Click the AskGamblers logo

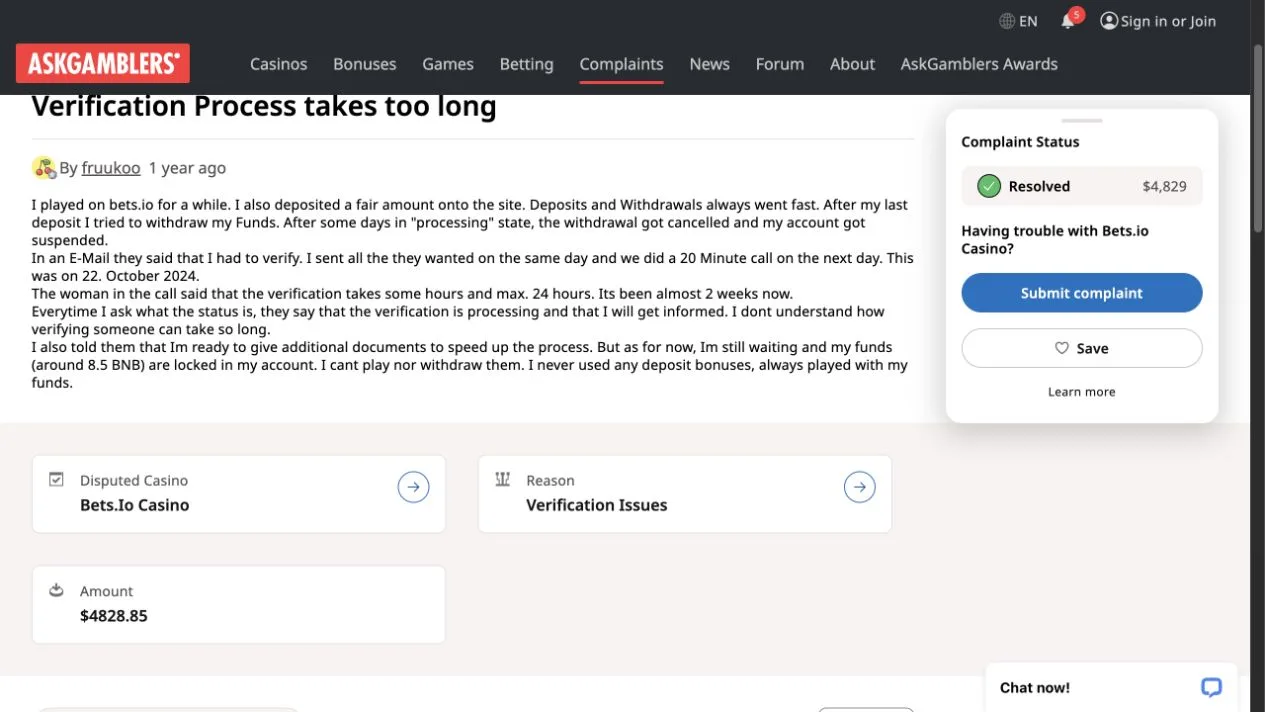pos(102,63)
